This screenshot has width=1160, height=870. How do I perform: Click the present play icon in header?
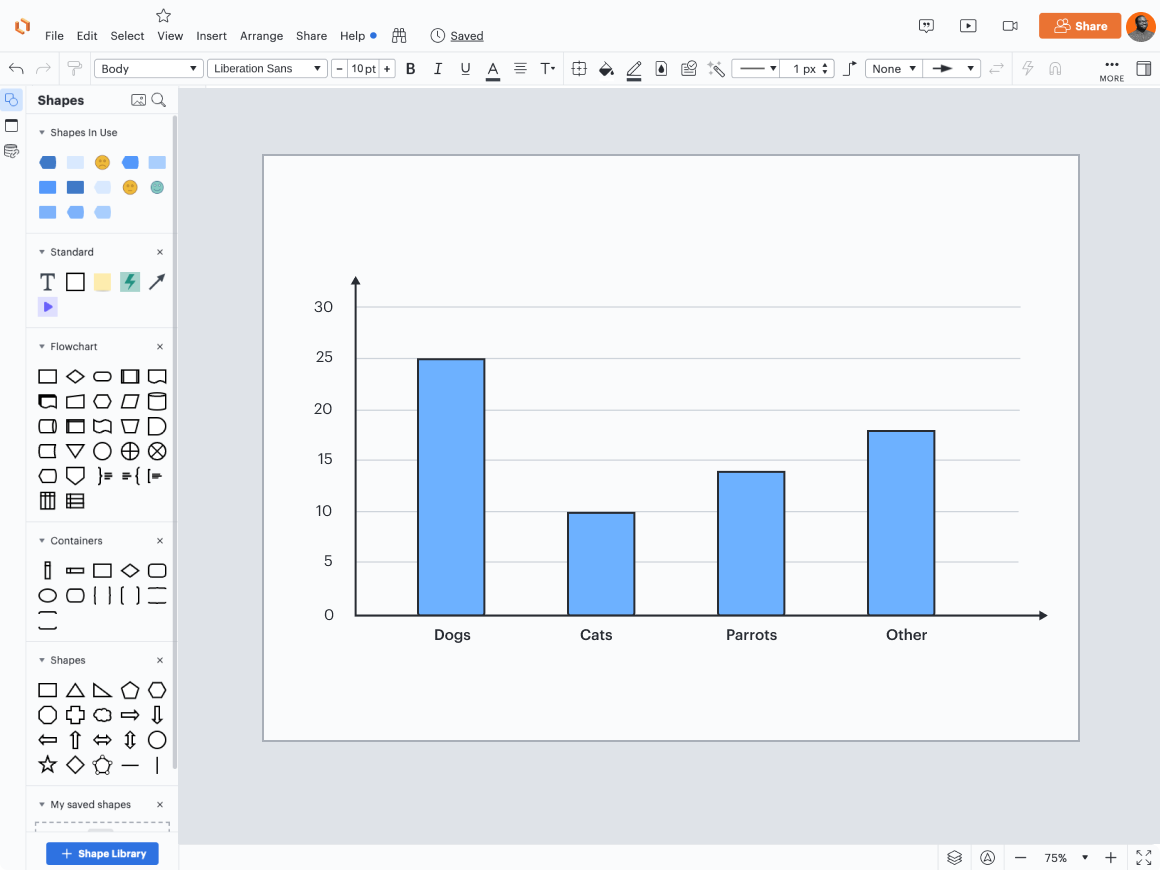[967, 26]
